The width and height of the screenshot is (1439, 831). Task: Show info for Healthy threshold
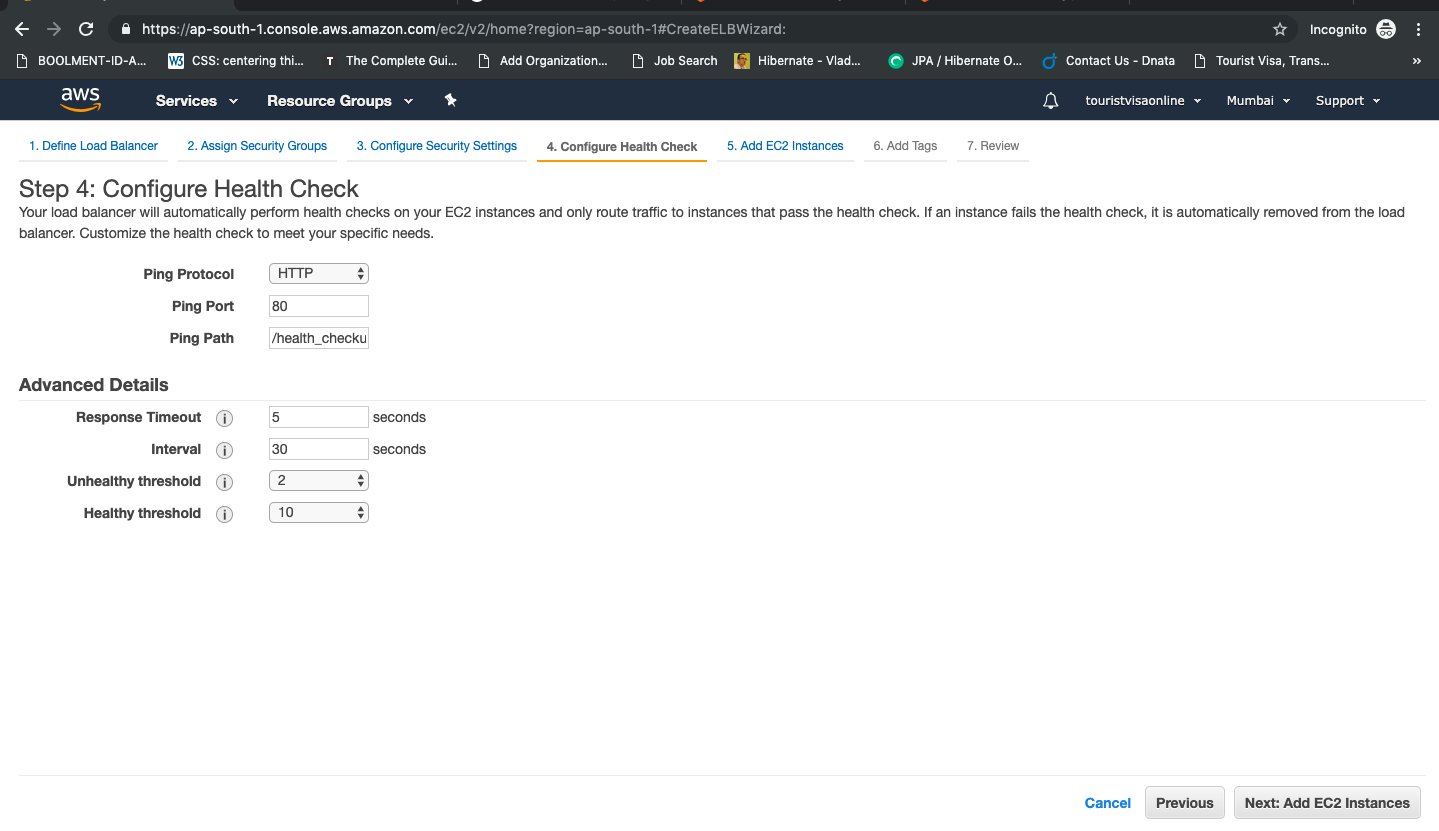(224, 514)
